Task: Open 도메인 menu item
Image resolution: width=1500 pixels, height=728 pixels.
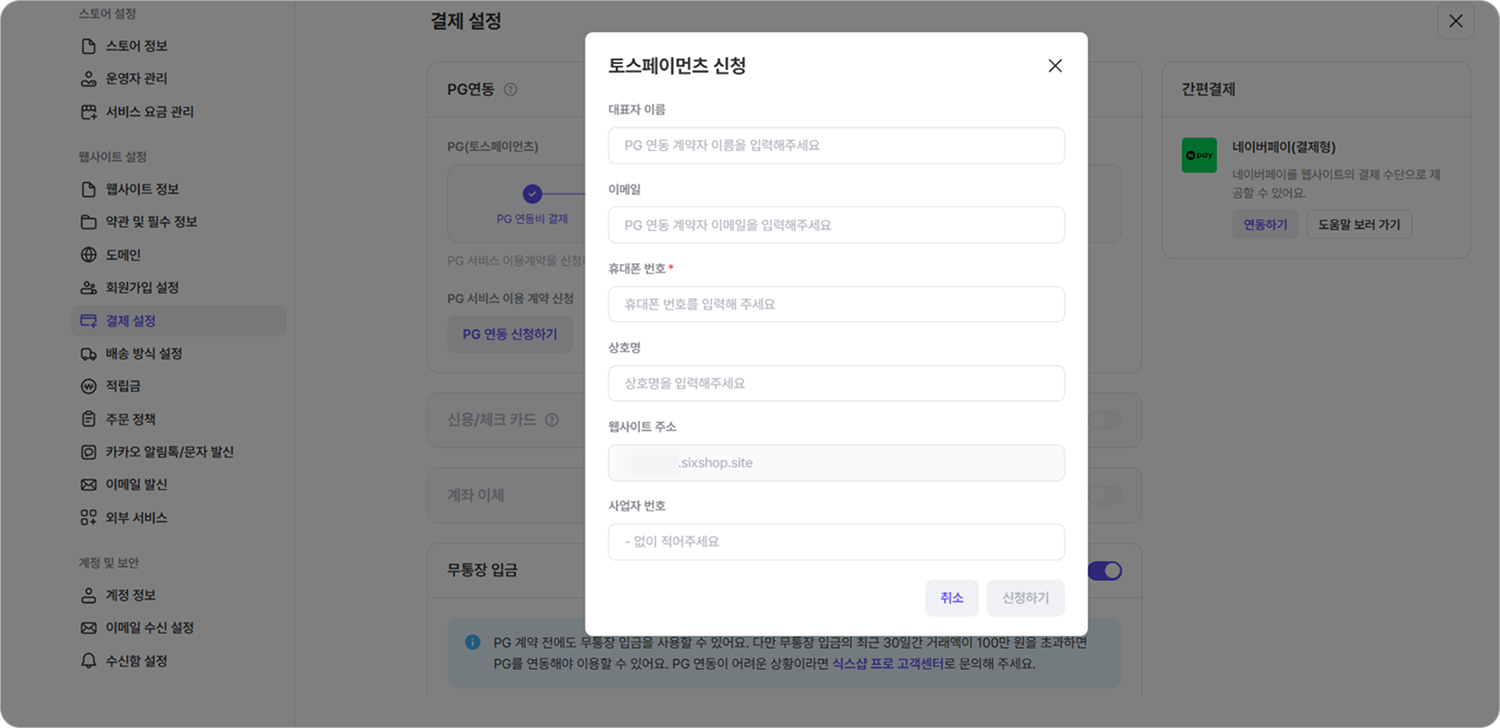Action: [x=179, y=255]
